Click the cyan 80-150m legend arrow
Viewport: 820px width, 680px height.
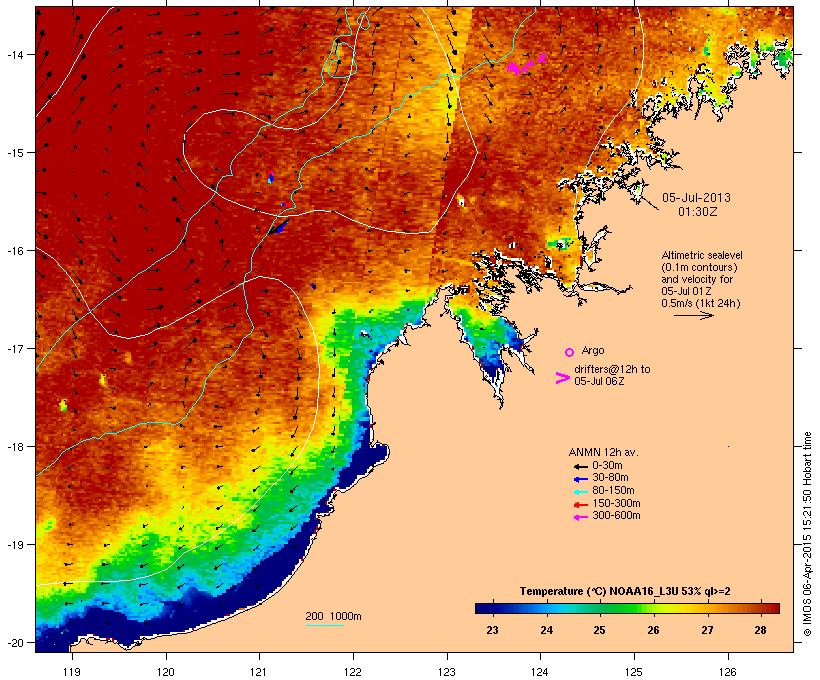click(x=580, y=492)
